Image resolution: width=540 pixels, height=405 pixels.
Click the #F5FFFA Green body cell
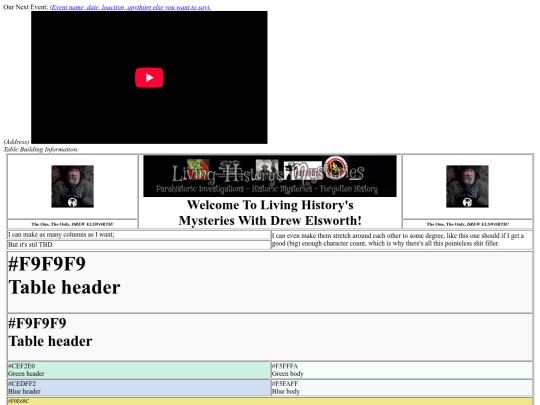tap(402, 370)
